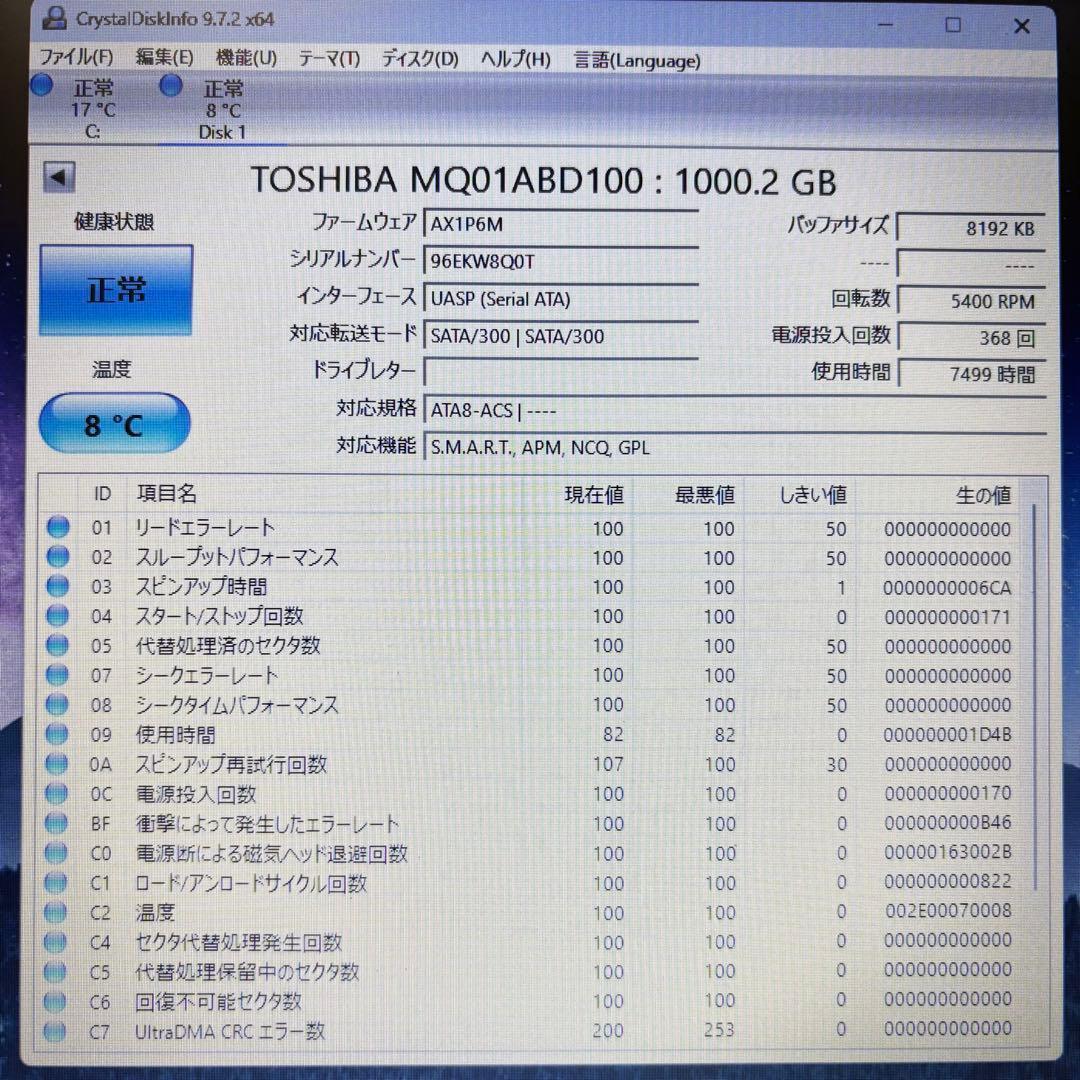Screen dimensions: 1080x1080
Task: Click the blue dot beside 使用時間 attribute 09
Action: tap(57, 734)
